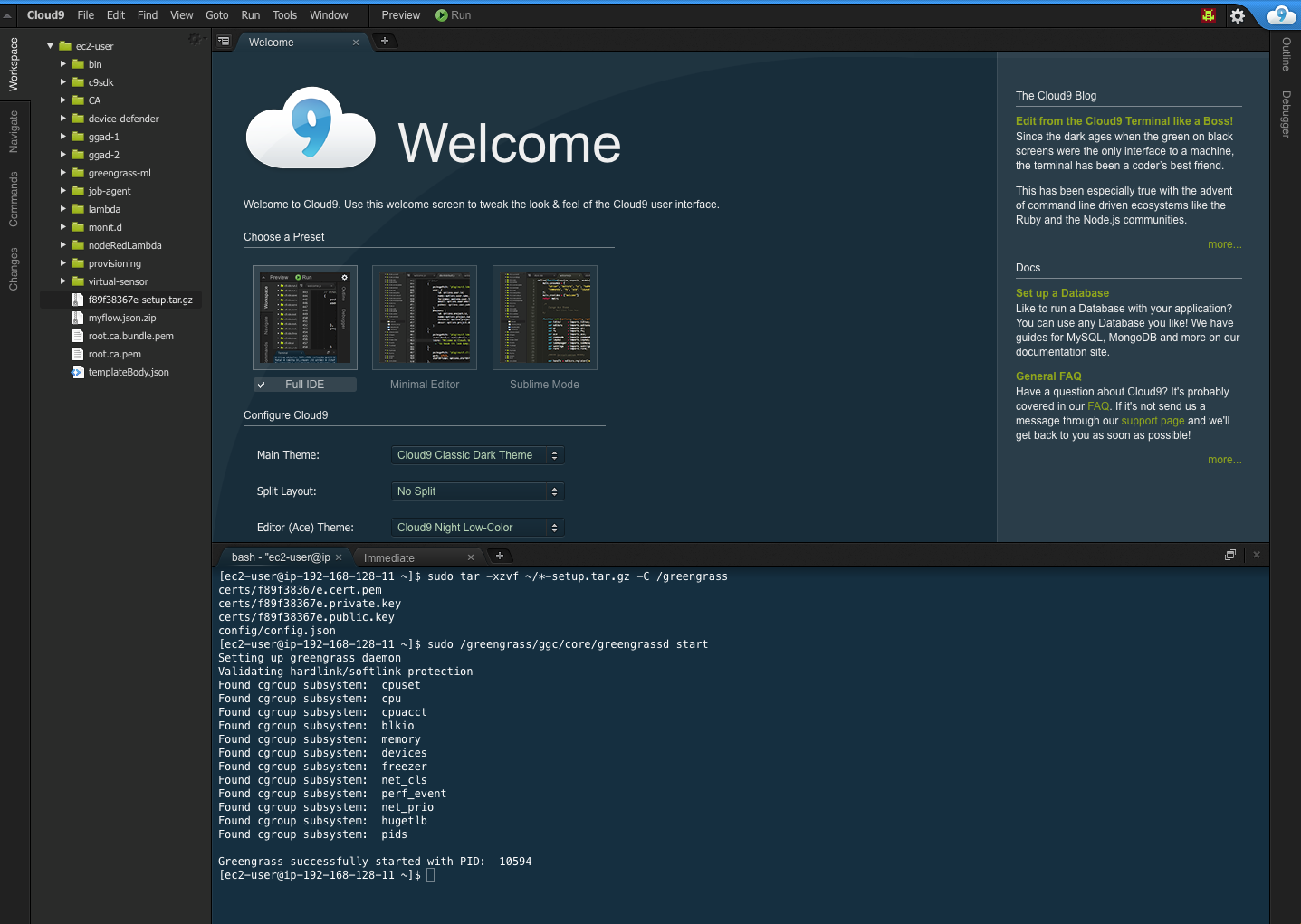Open the Navigate side panel

[x=14, y=132]
